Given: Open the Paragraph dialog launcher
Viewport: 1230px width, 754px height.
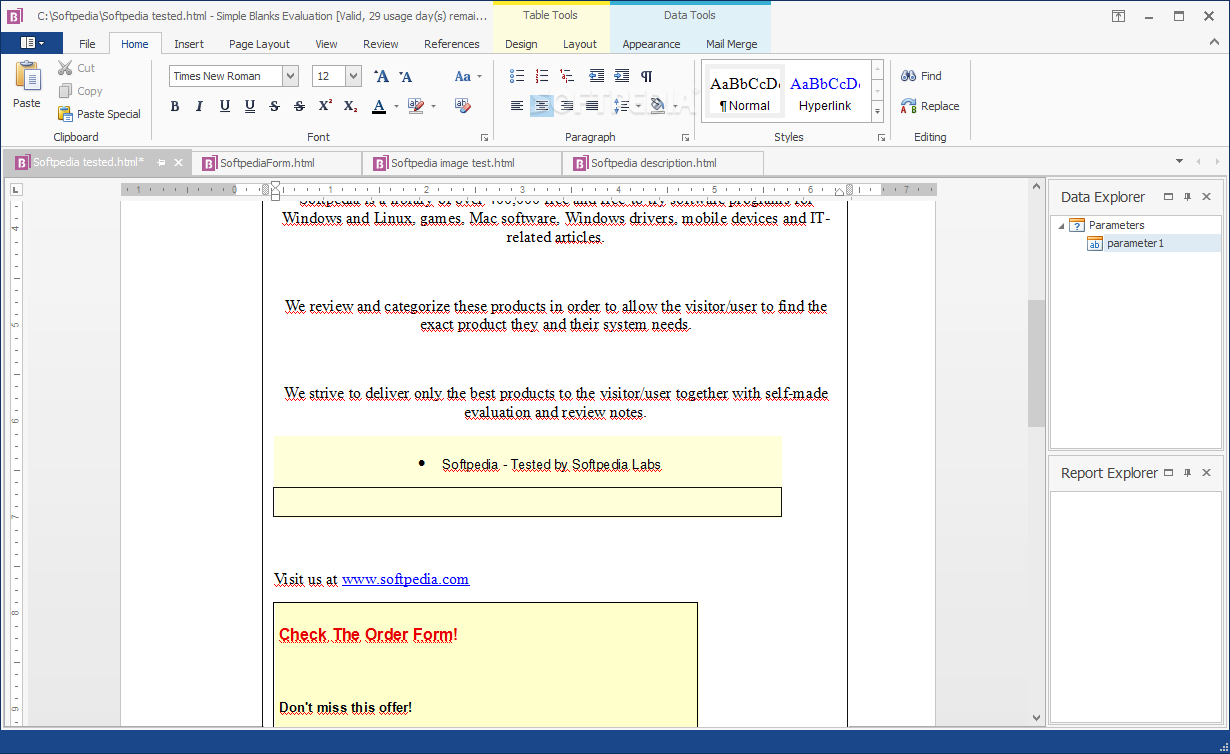Looking at the screenshot, I should [x=686, y=137].
